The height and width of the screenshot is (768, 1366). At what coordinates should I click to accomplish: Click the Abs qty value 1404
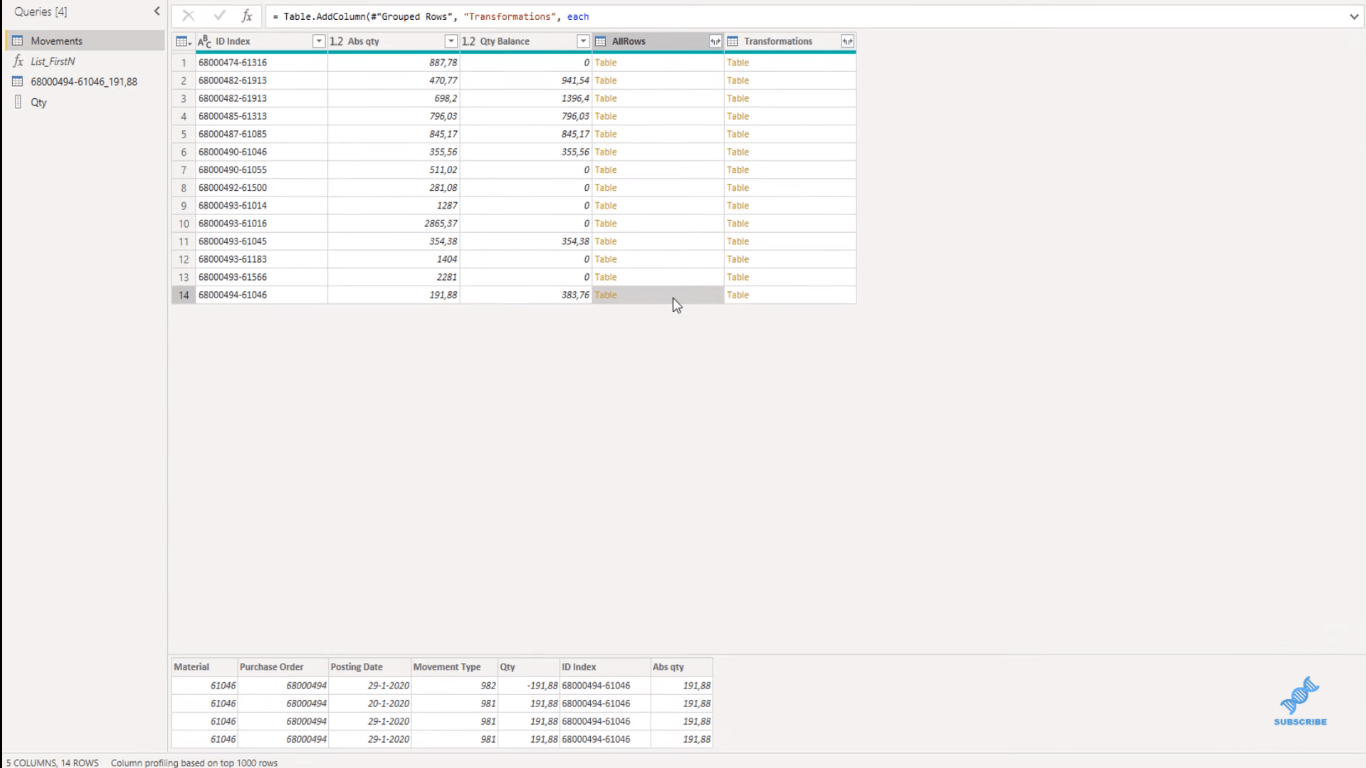[x=447, y=259]
